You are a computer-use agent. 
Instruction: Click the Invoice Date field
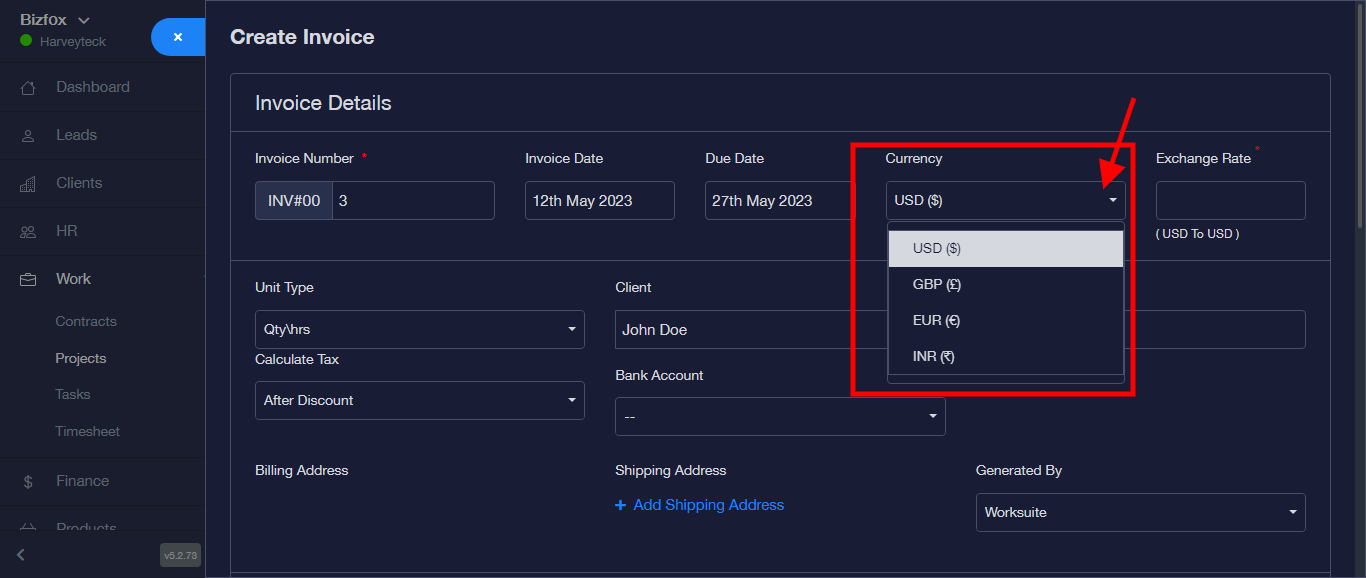[599, 200]
